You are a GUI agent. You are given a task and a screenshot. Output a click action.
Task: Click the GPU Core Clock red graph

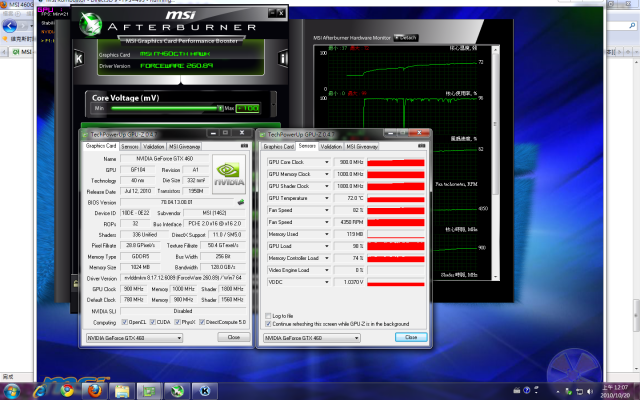396,162
